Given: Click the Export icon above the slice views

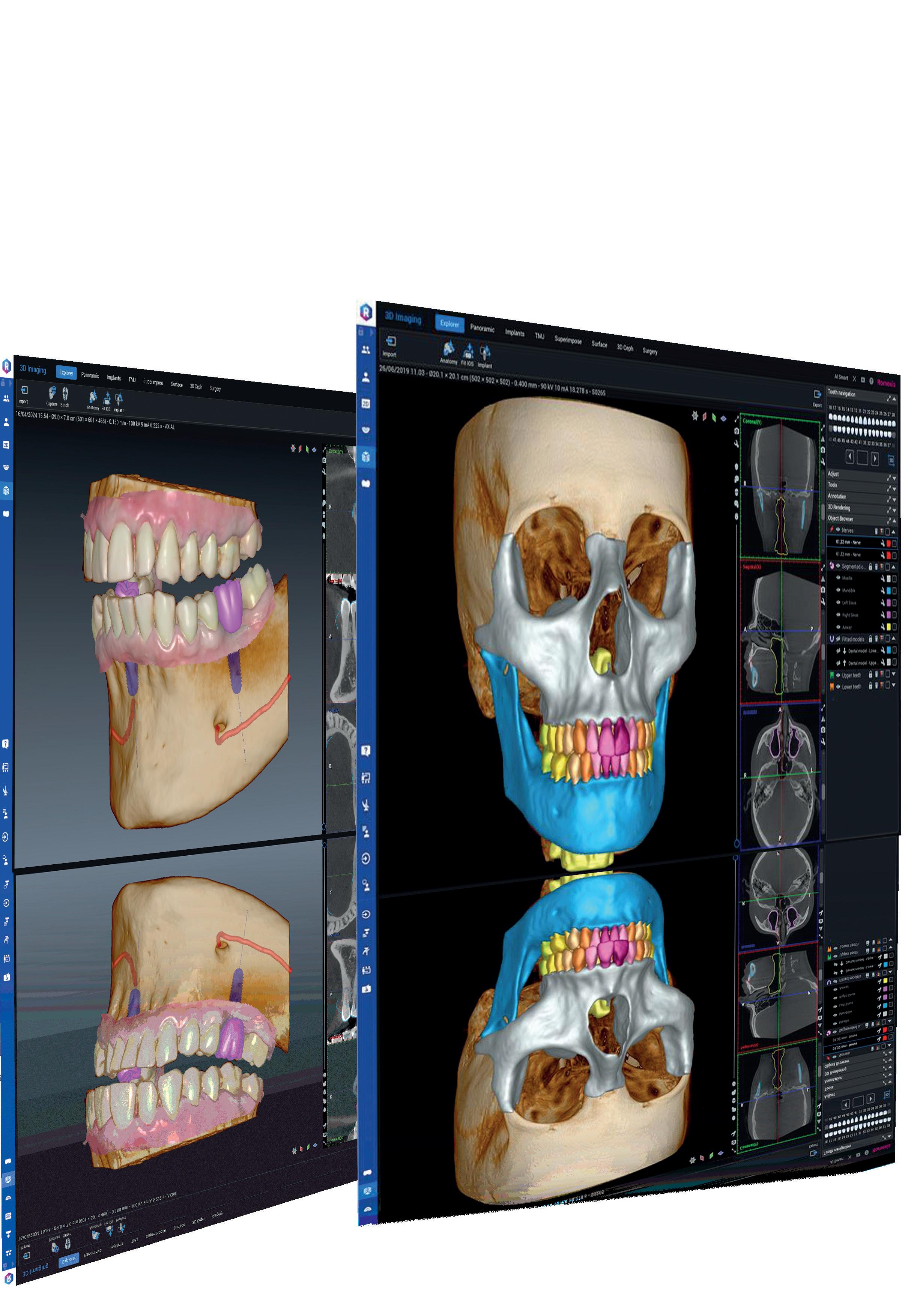Looking at the screenshot, I should (x=817, y=395).
